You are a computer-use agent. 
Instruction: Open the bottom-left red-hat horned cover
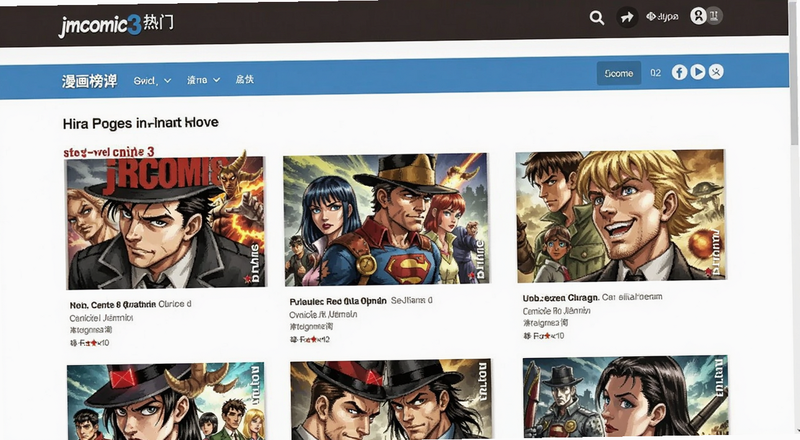[x=166, y=401]
